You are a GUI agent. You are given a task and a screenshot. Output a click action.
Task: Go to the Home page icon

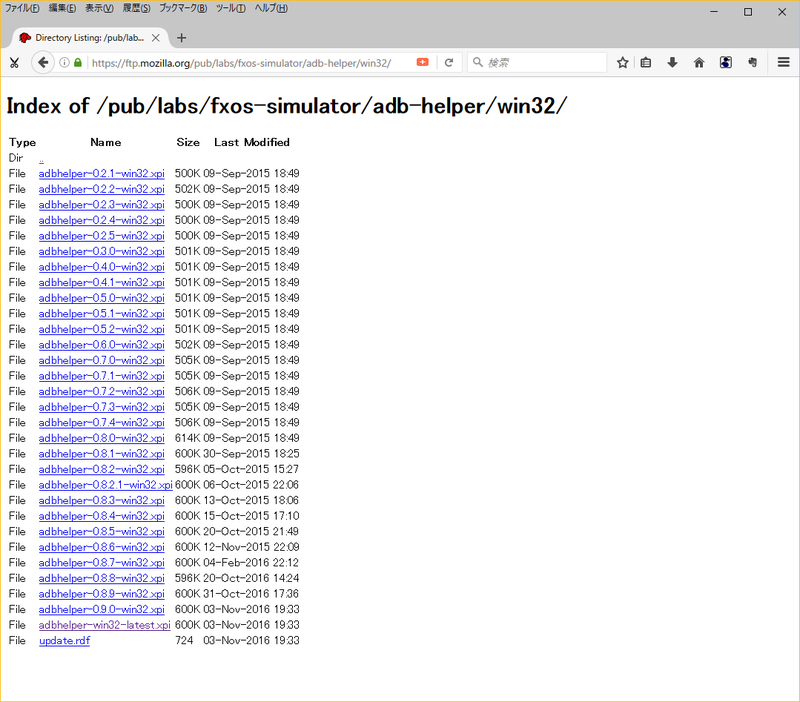click(699, 63)
